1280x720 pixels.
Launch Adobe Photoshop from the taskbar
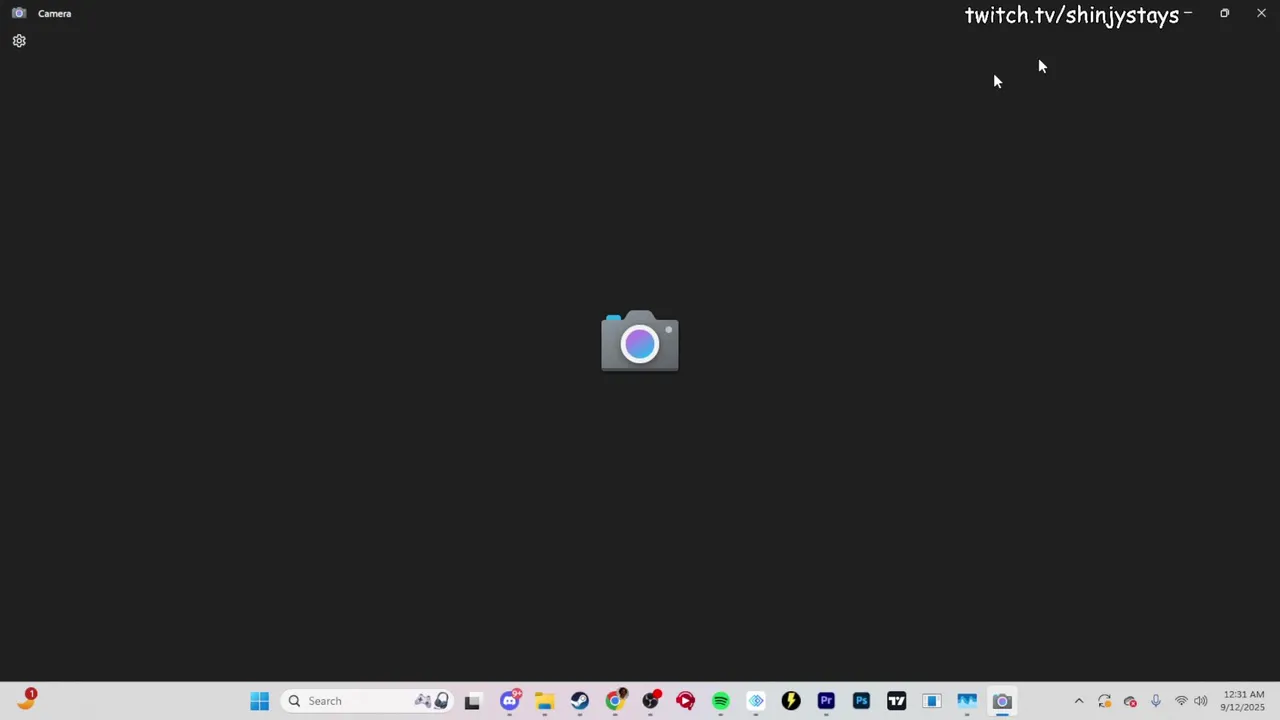[861, 701]
